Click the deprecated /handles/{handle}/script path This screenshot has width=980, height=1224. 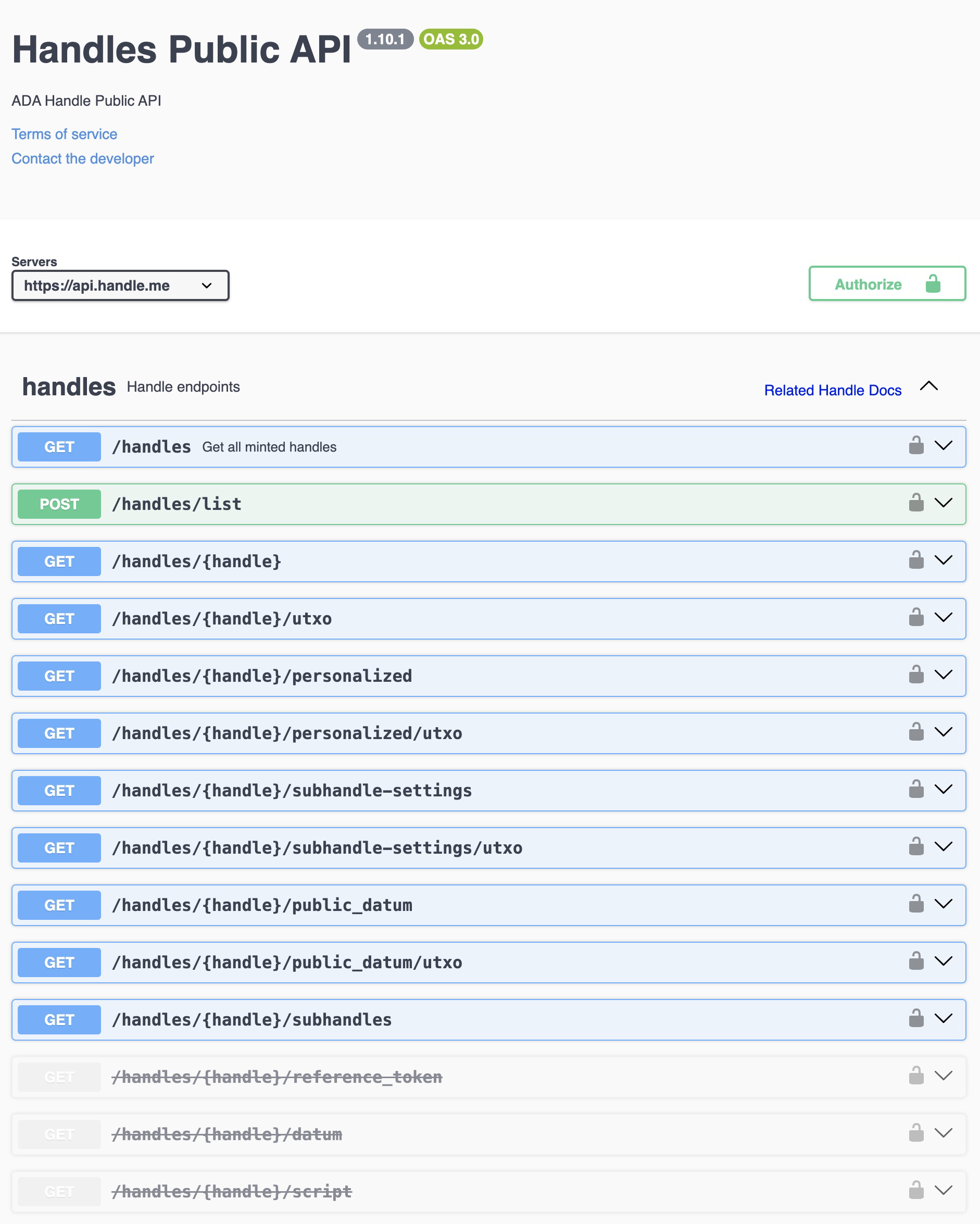tap(232, 1192)
